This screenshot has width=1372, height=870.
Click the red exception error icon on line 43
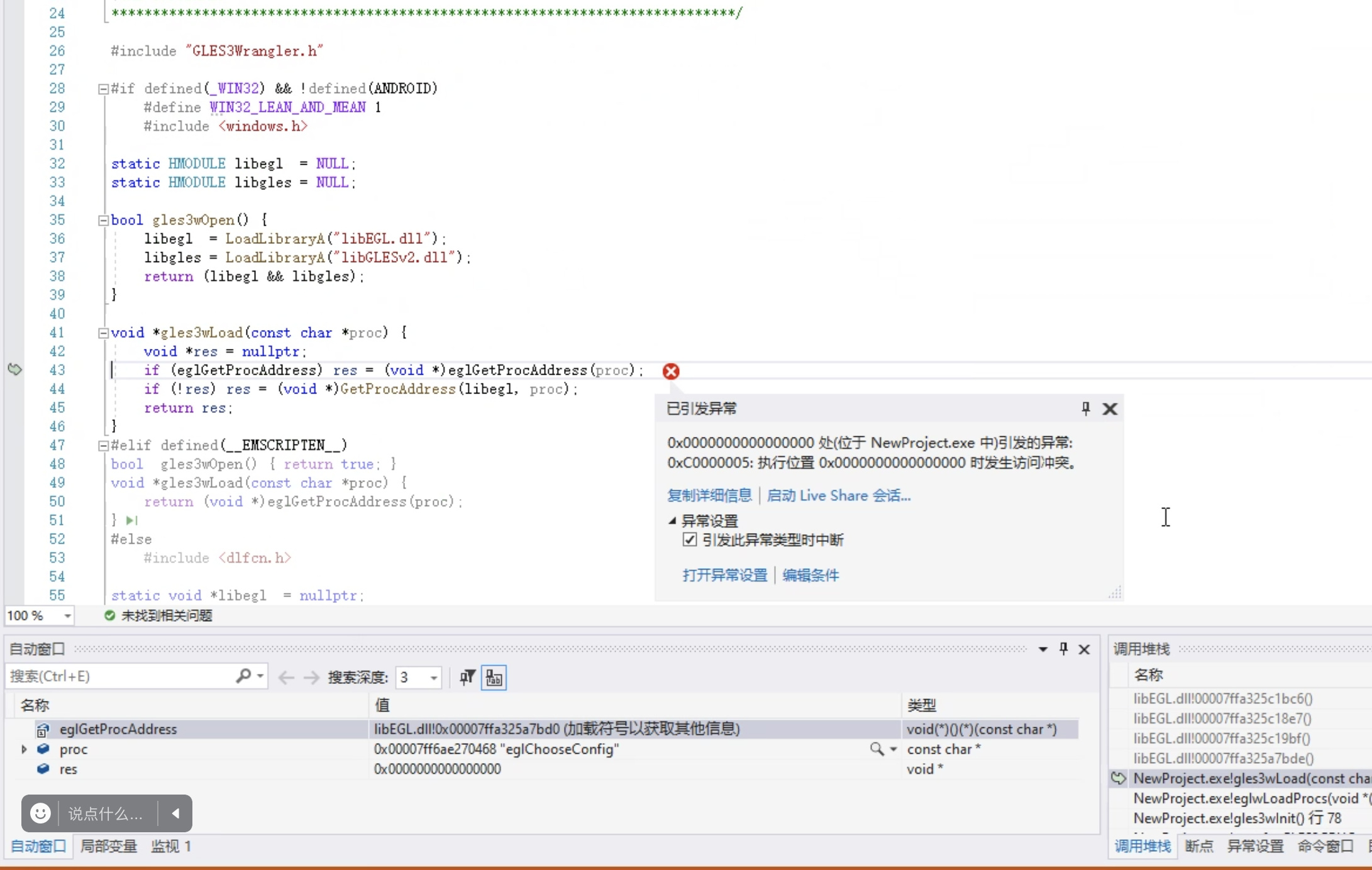tap(671, 371)
